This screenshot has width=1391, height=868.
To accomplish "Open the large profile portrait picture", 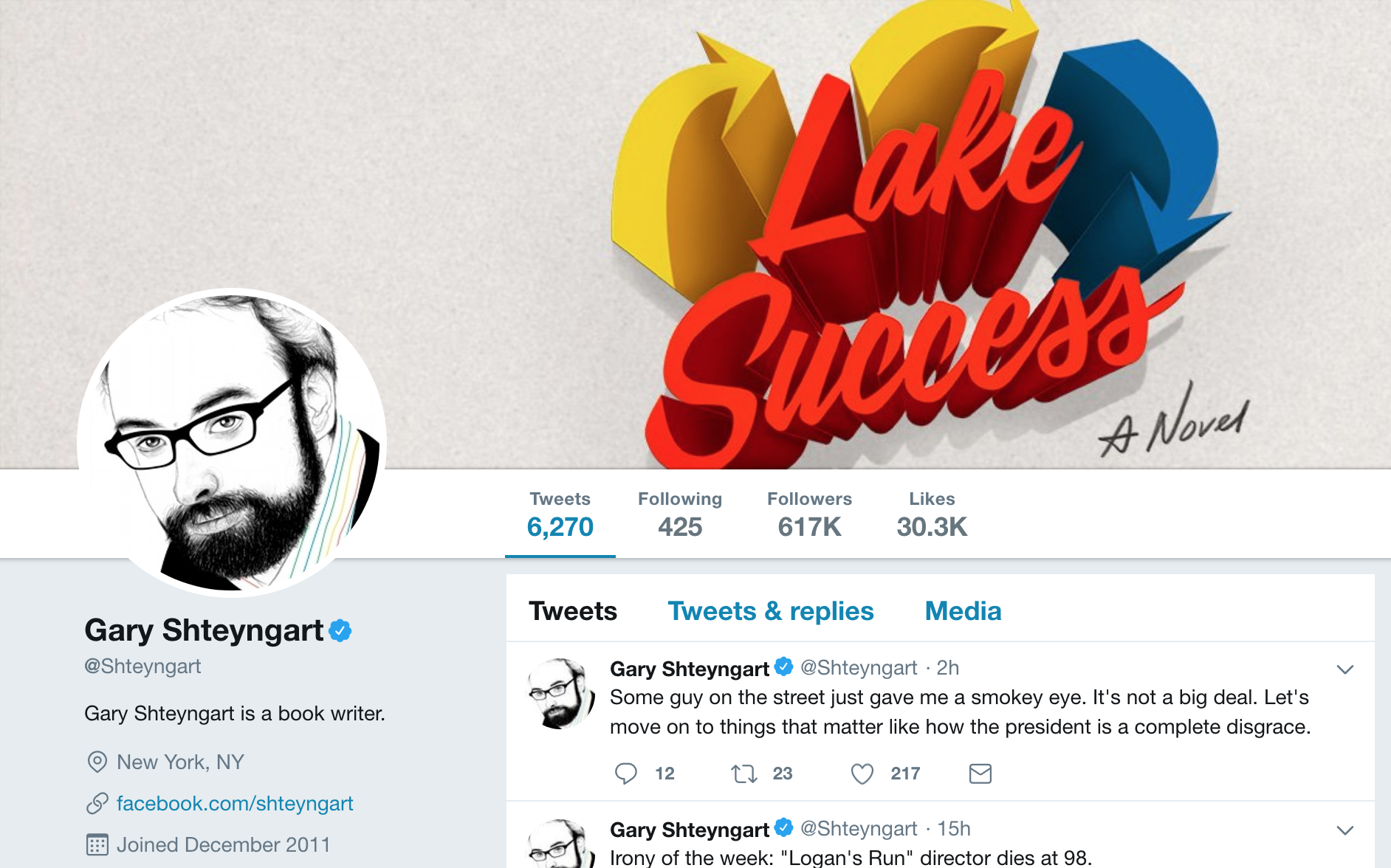I will pyautogui.click(x=232, y=442).
